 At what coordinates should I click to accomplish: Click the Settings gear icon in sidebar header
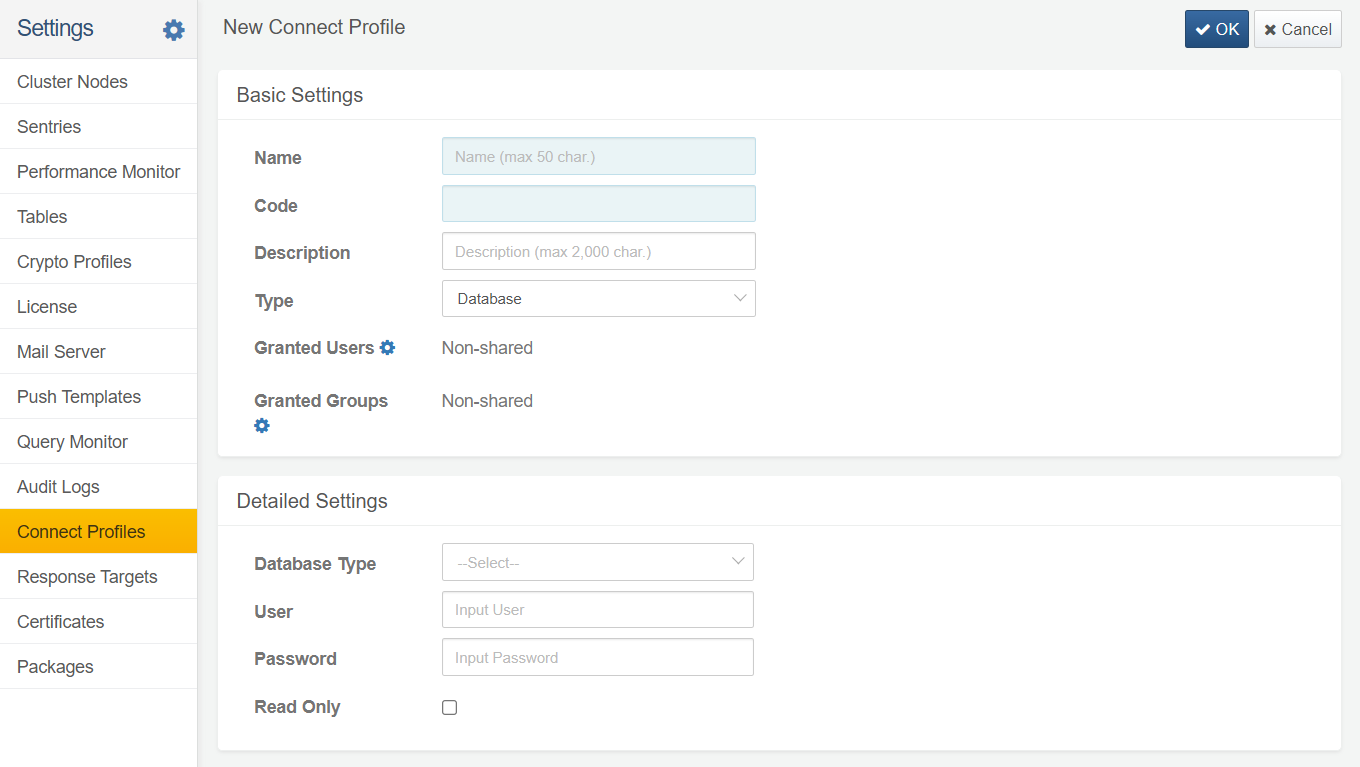(x=174, y=30)
